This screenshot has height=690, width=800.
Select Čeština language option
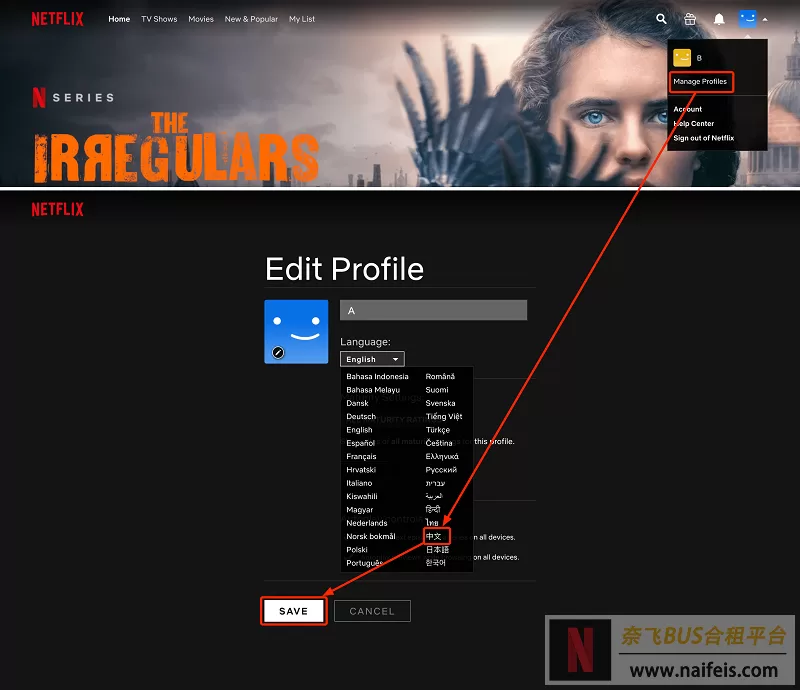pyautogui.click(x=439, y=443)
